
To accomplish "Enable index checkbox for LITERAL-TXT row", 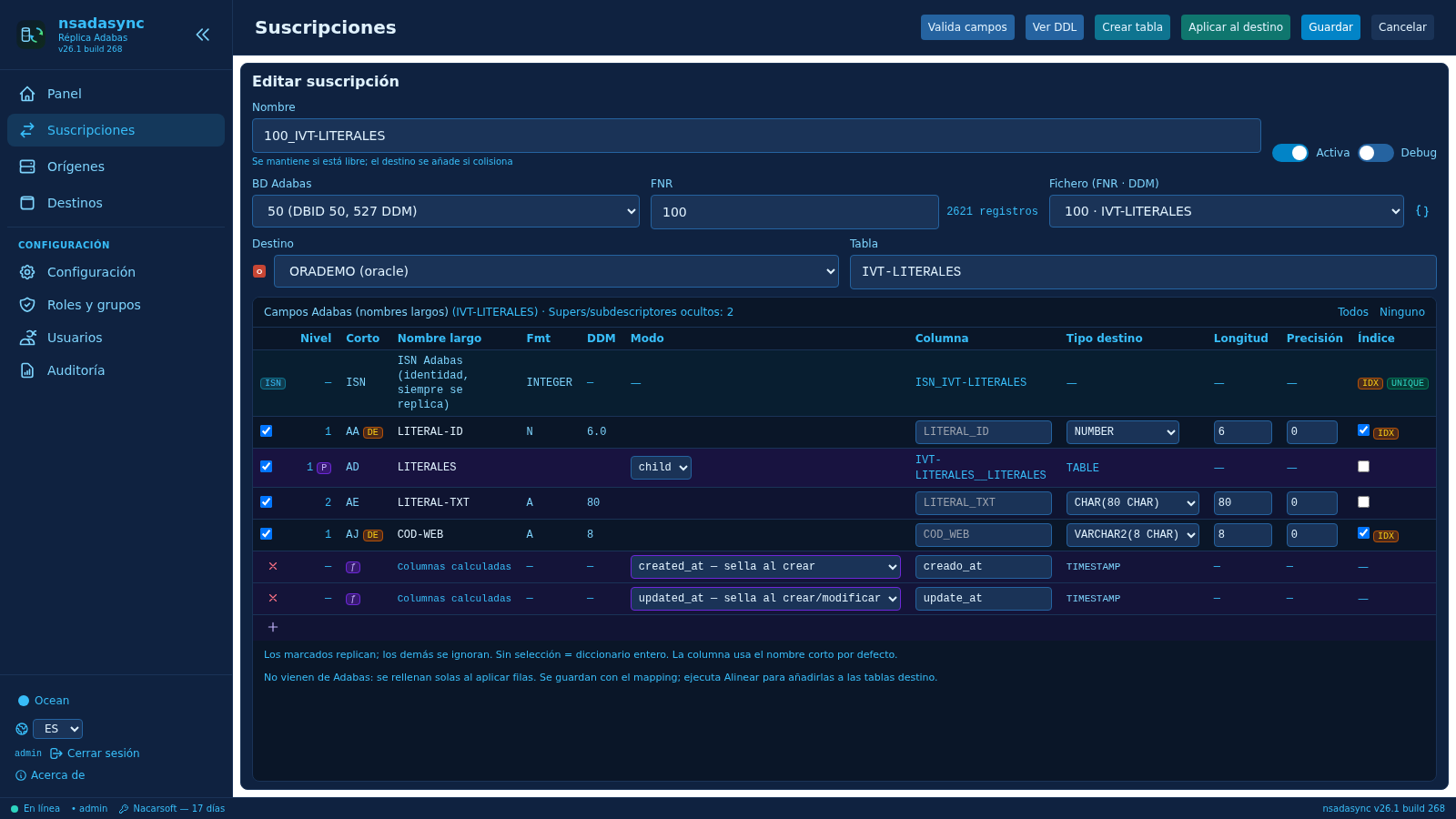I will click(x=1363, y=501).
